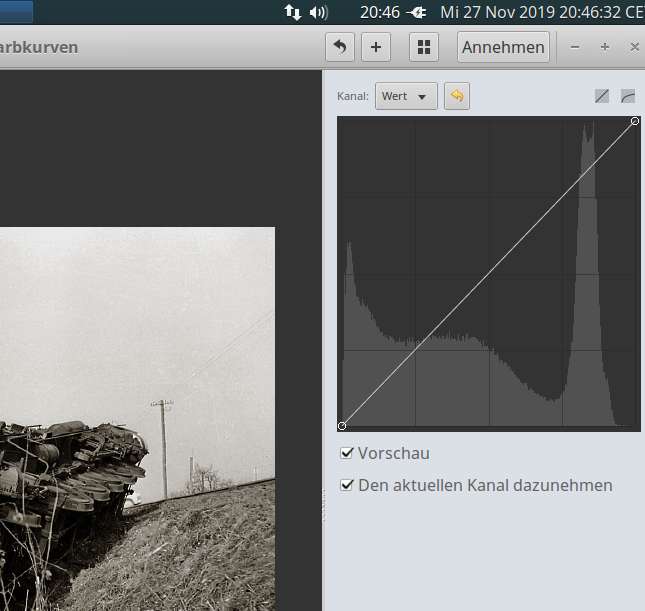The width and height of the screenshot is (645, 611).
Task: Click the date and time in the panel
Action: 541,12
